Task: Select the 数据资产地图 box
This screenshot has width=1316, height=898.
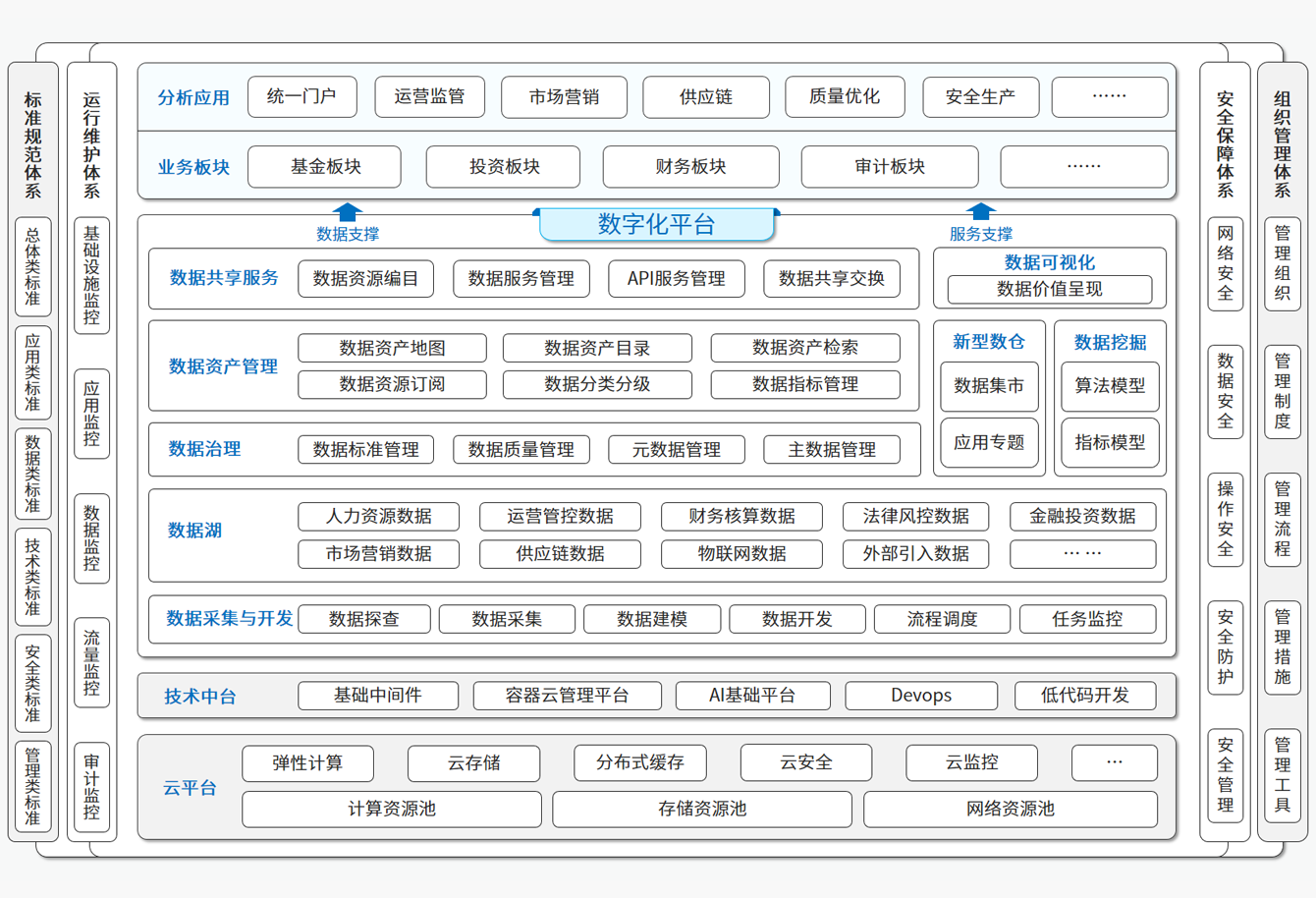Action: coord(393,348)
